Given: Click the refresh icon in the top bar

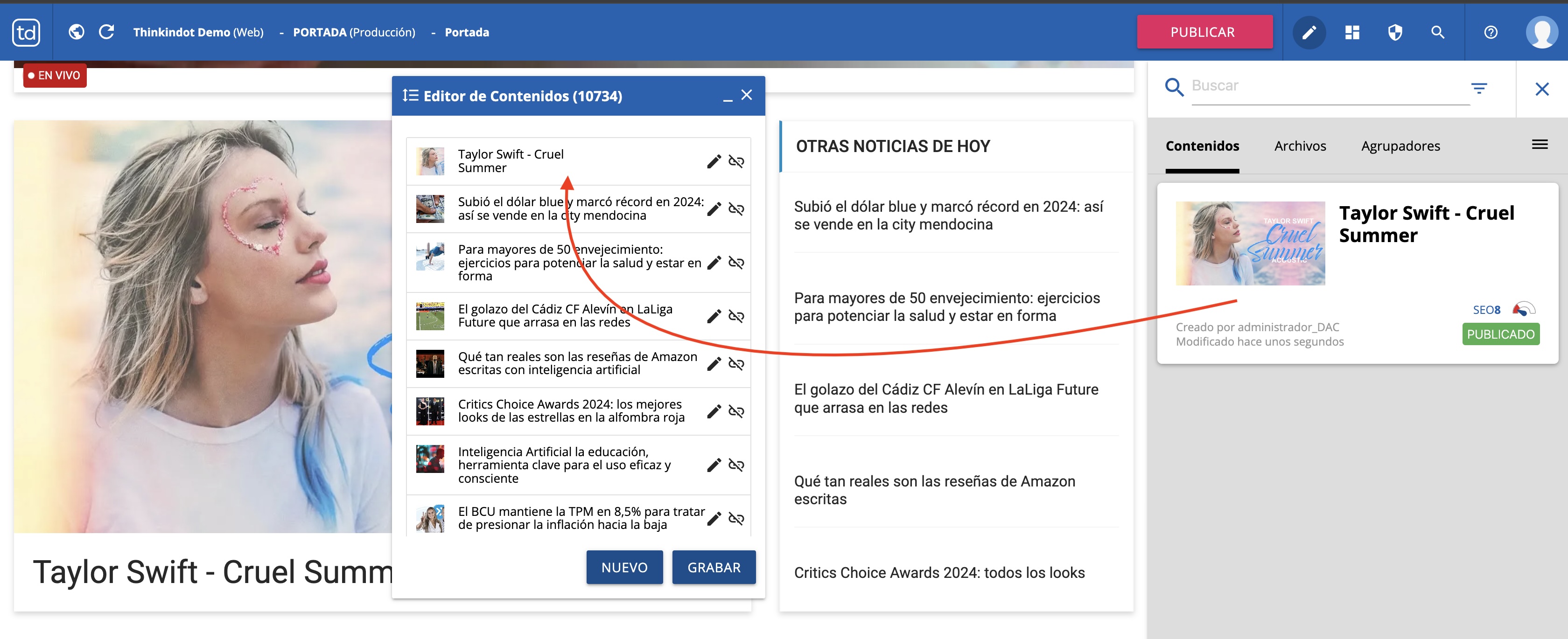Looking at the screenshot, I should pyautogui.click(x=107, y=32).
